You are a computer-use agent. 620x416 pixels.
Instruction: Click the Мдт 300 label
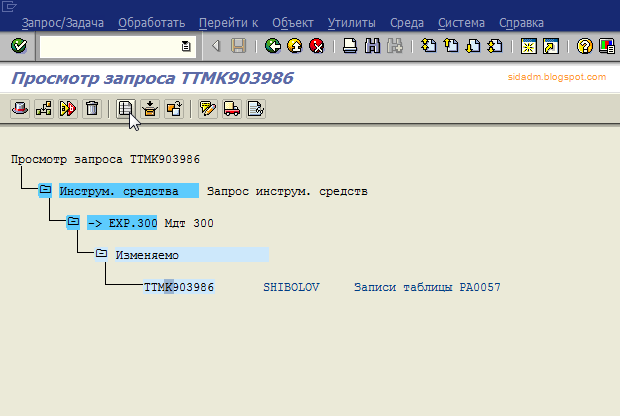[x=189, y=223]
